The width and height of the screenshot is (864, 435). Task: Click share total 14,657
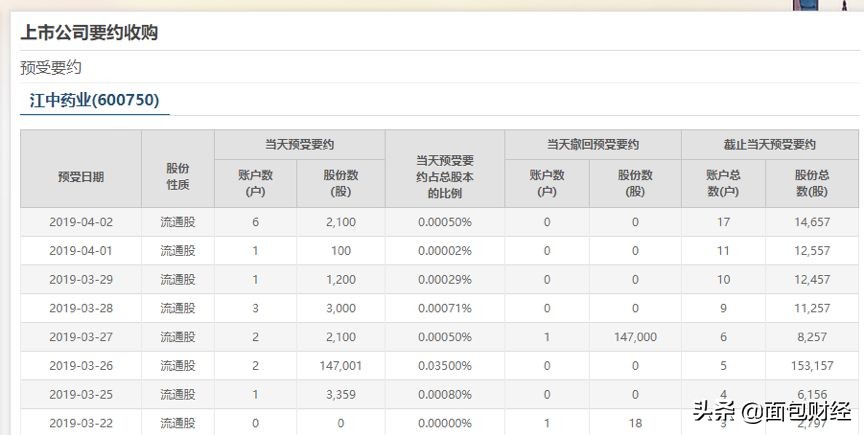tap(812, 222)
